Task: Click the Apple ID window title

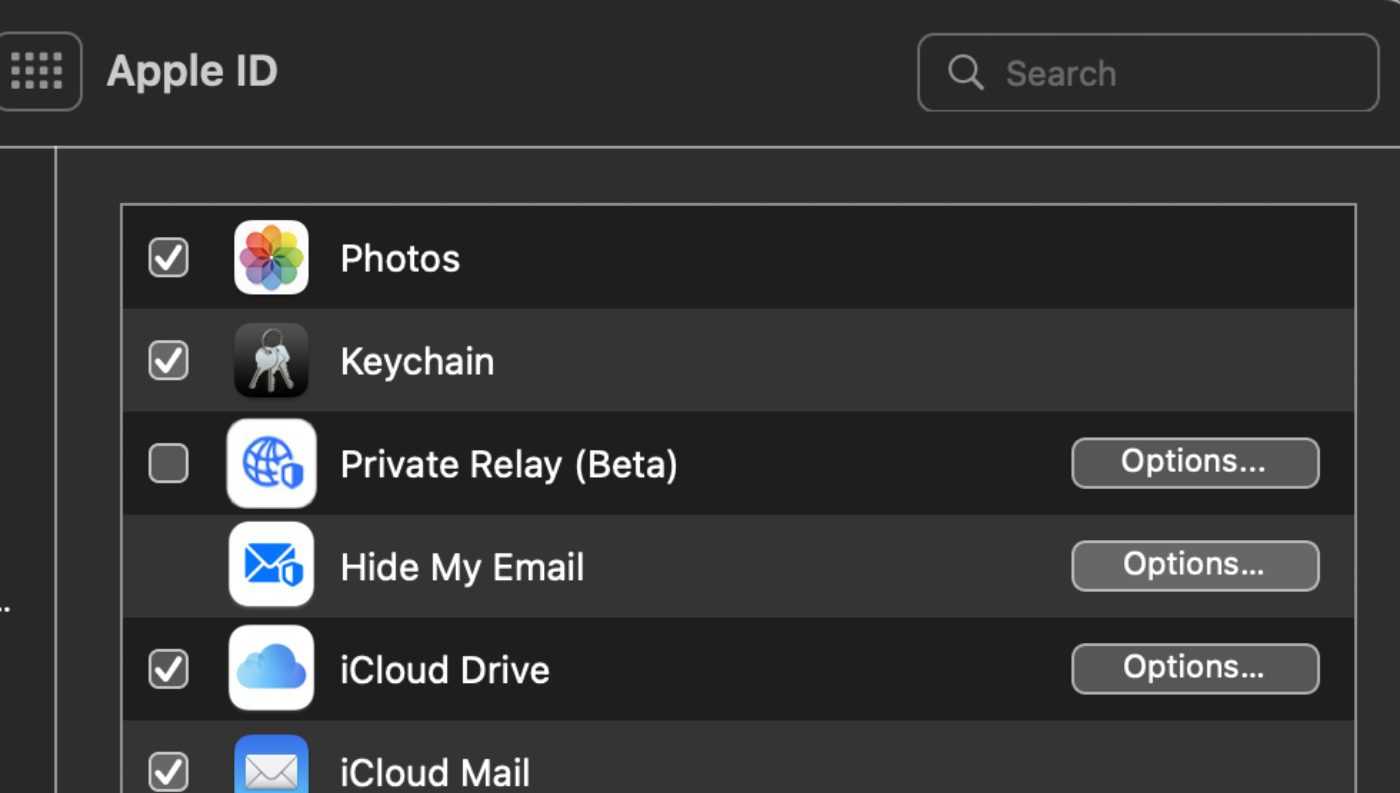Action: 192,71
